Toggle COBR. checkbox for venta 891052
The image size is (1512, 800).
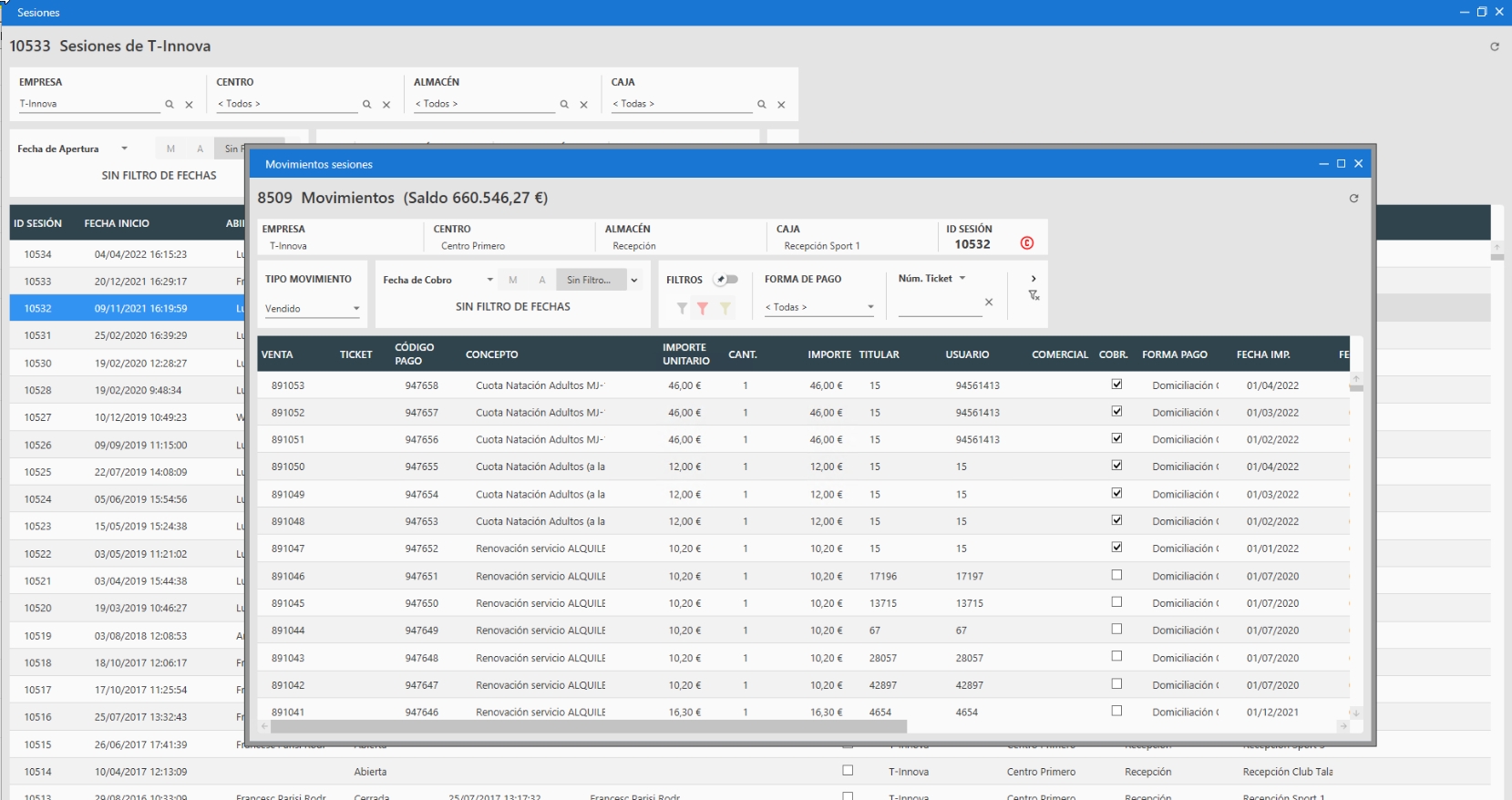pos(1116,412)
